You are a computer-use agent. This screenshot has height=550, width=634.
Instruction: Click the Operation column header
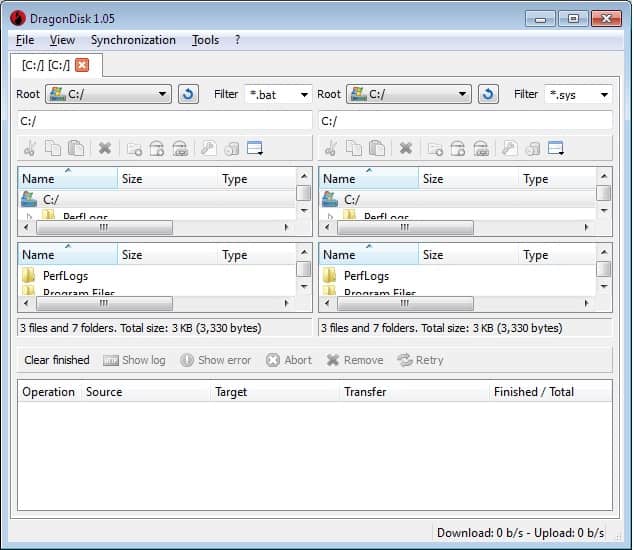[x=49, y=392]
